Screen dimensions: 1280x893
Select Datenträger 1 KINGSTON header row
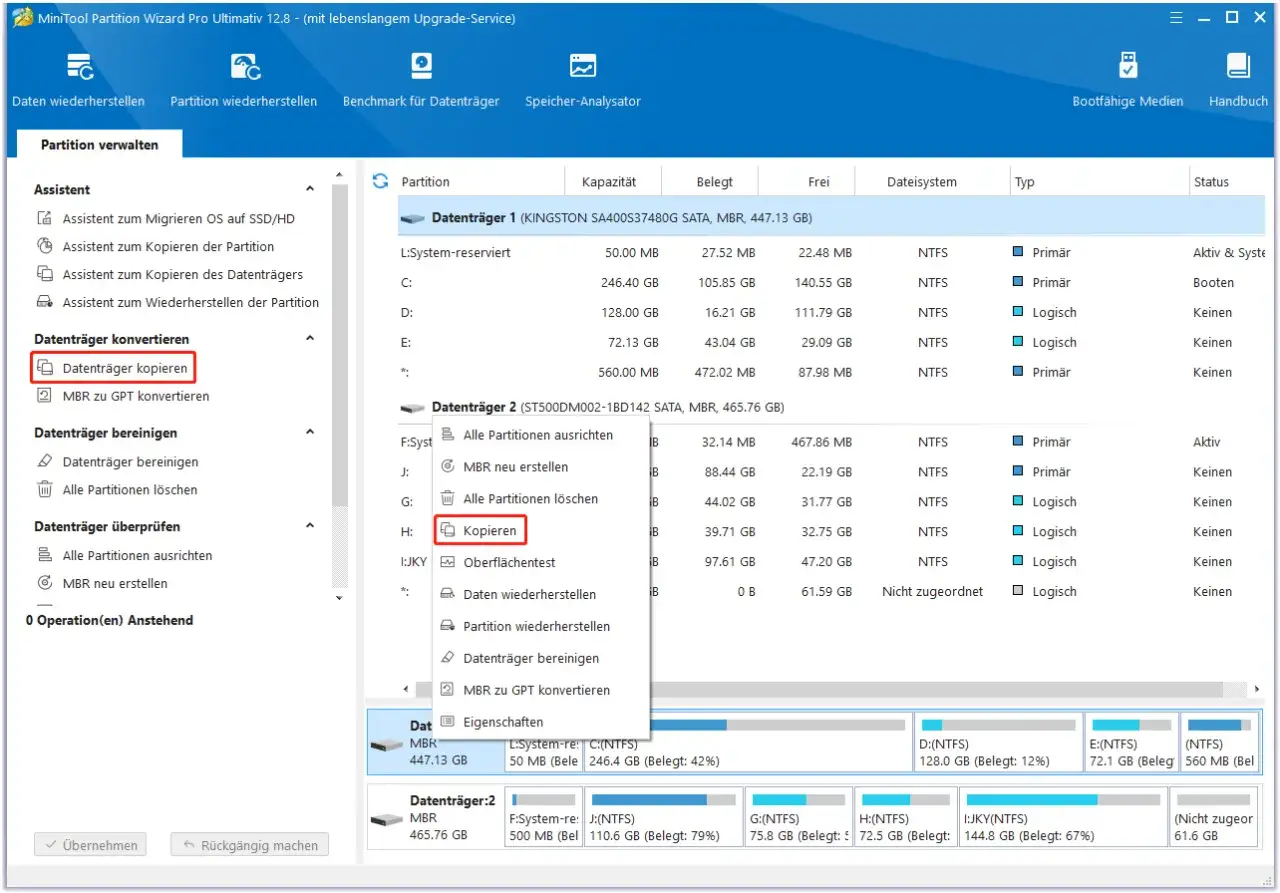point(830,217)
